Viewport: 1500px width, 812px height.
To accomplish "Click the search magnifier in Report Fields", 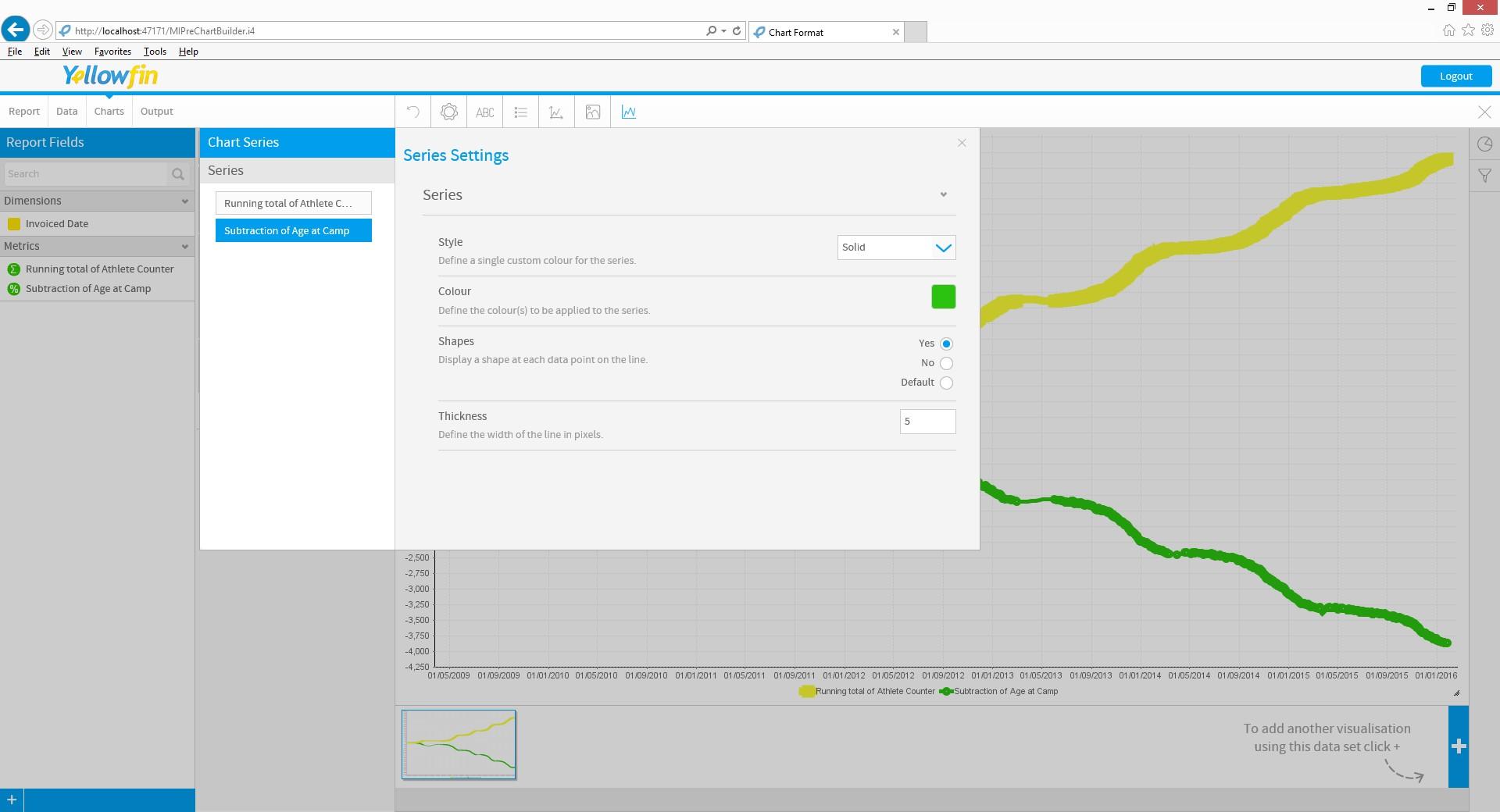I will coord(178,174).
